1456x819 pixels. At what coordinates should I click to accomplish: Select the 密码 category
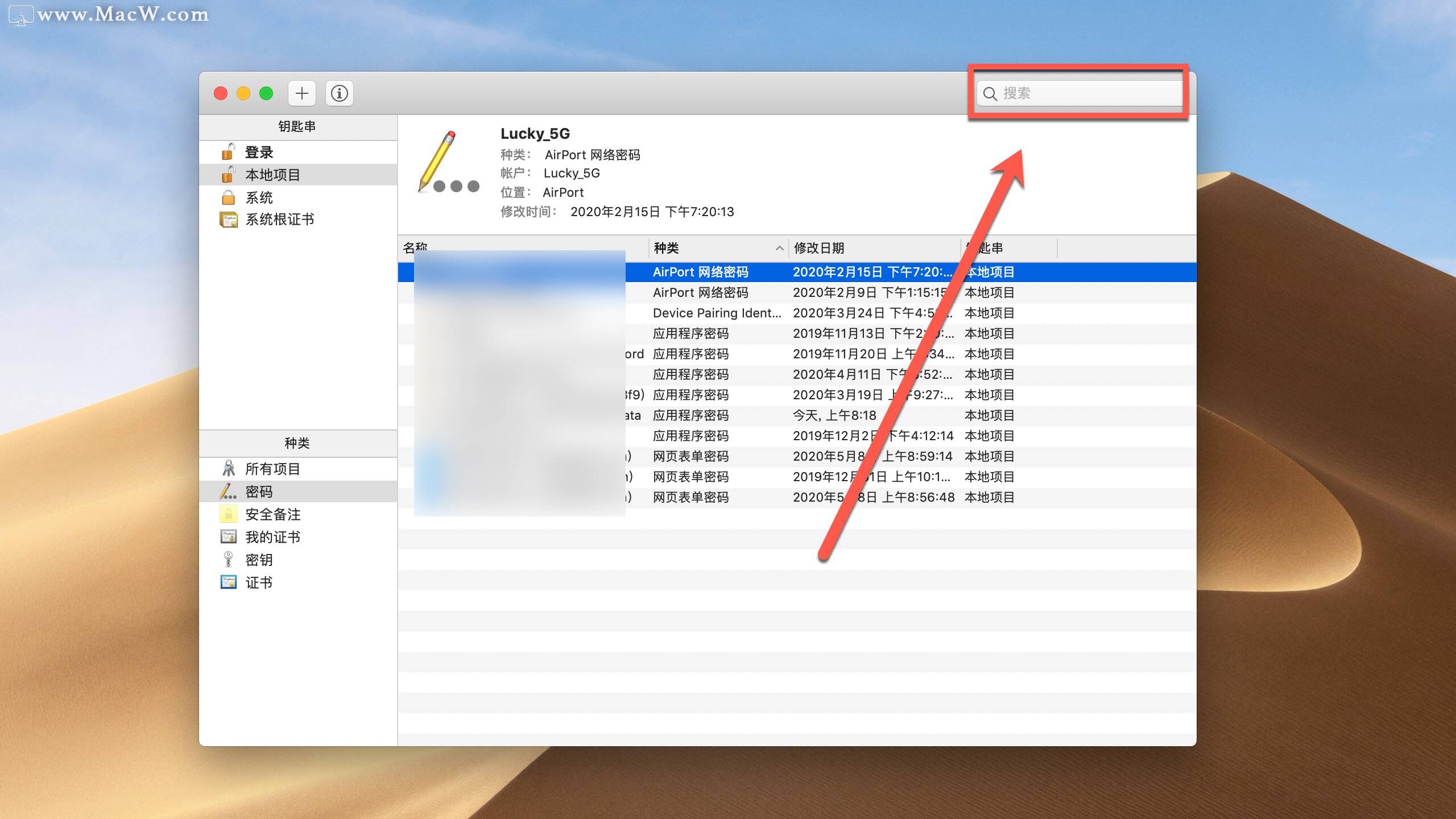pos(259,491)
